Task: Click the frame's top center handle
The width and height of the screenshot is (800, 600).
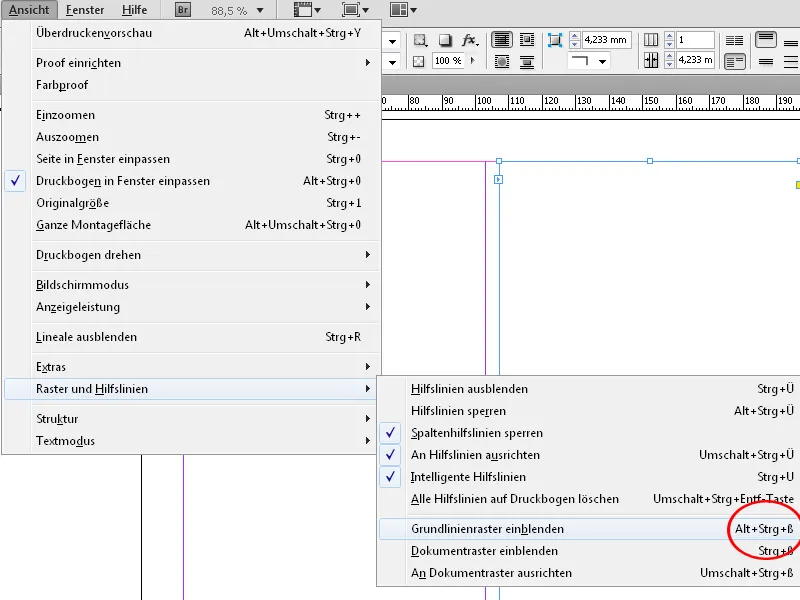Action: (649, 161)
